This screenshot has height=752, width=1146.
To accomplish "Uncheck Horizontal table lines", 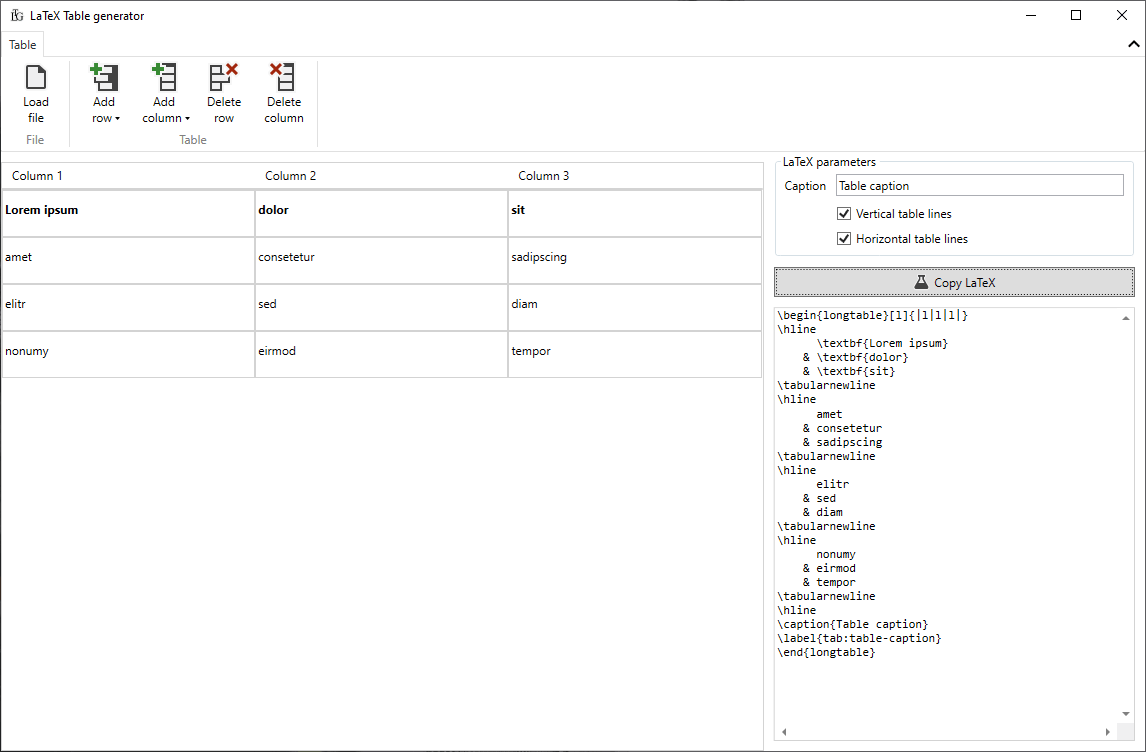I will coord(844,238).
